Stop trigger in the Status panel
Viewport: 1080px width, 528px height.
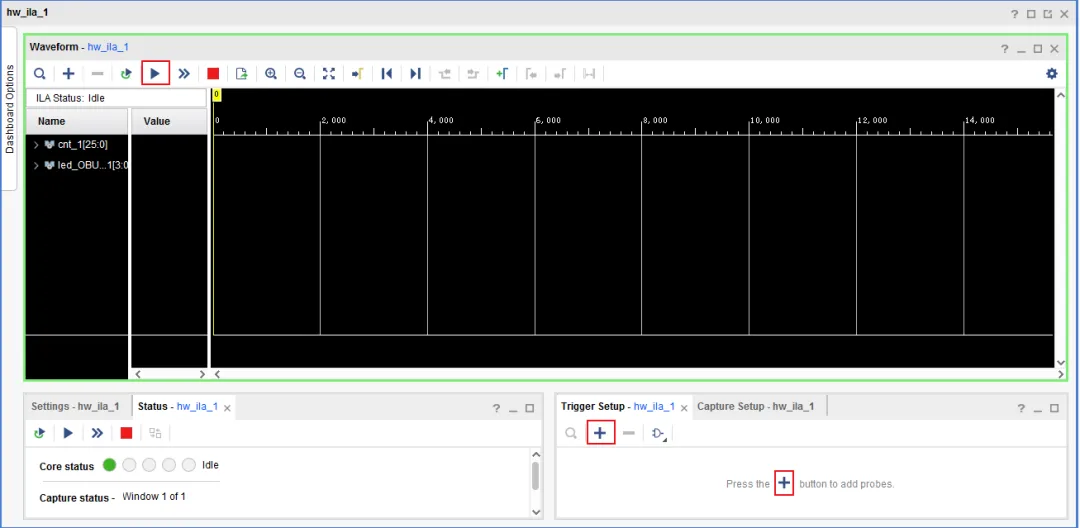coord(126,433)
